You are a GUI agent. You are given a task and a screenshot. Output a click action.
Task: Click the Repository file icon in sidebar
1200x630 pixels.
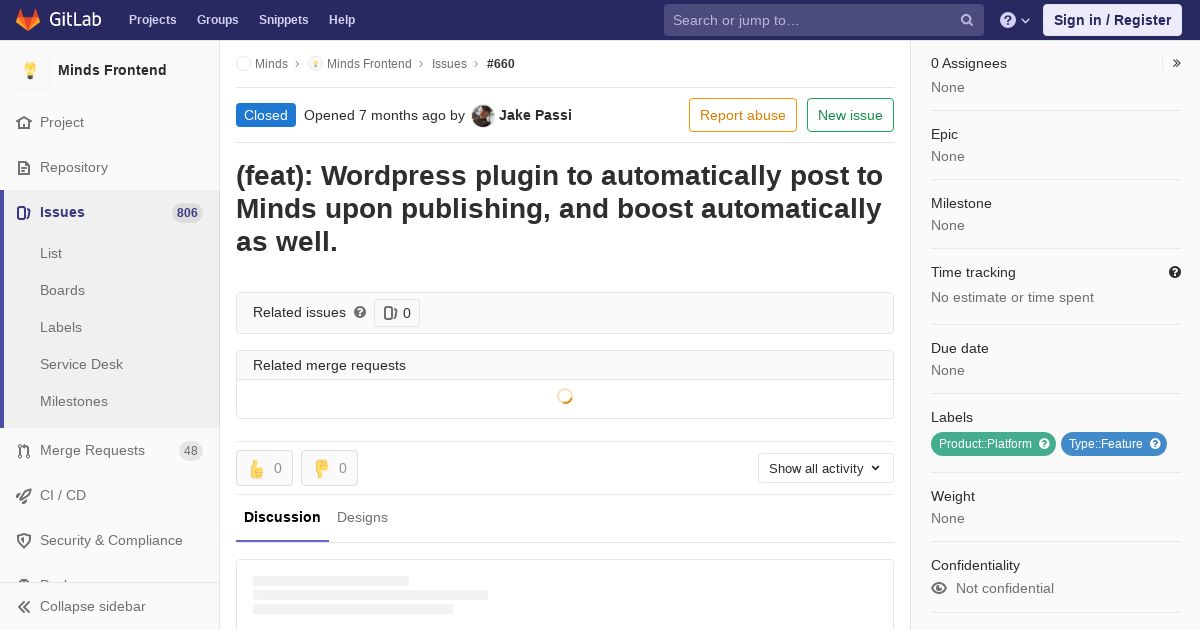point(24,168)
